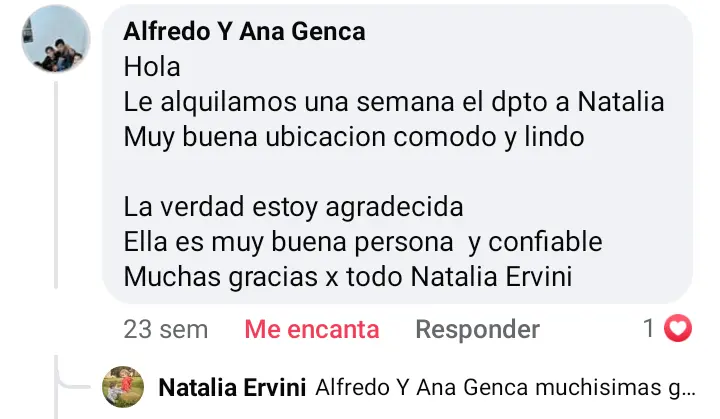720x419 pixels.
Task: View the reaction count "1"
Action: [649, 328]
